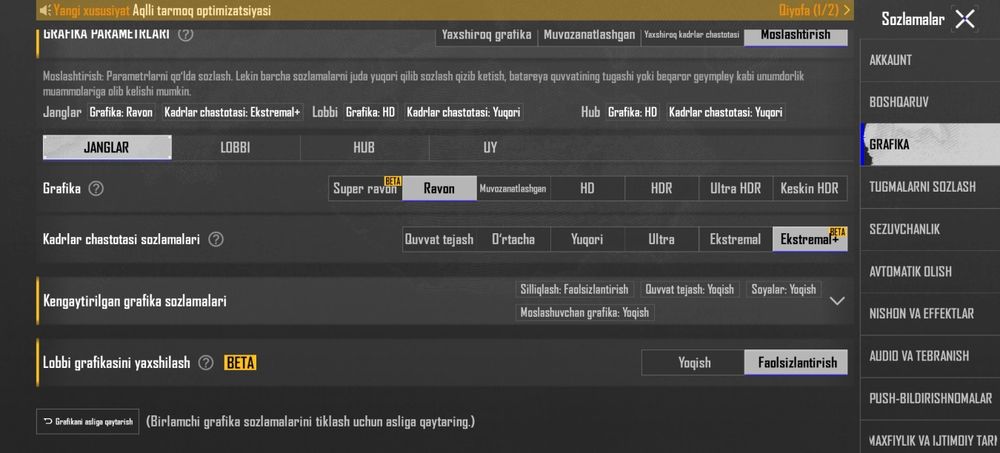Screen dimensions: 1000x453
Task: Click BETA badge beside Lobbi grafikasini yaxshilash
Action: (240, 362)
